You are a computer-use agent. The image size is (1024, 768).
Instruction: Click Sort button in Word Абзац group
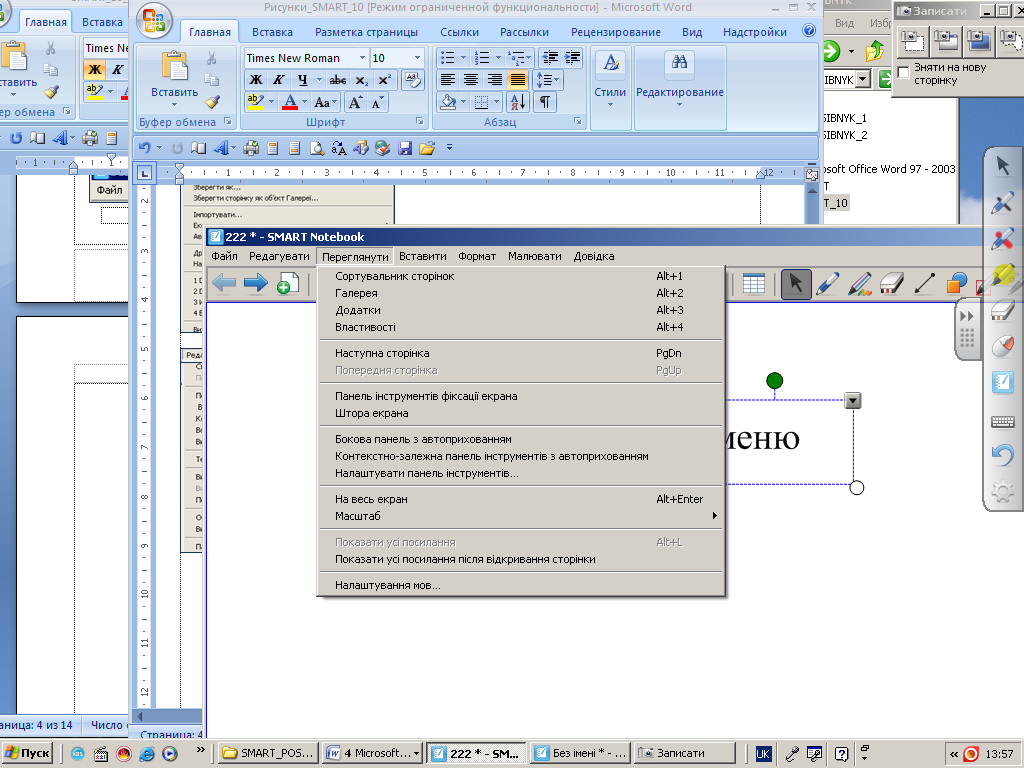coord(517,102)
